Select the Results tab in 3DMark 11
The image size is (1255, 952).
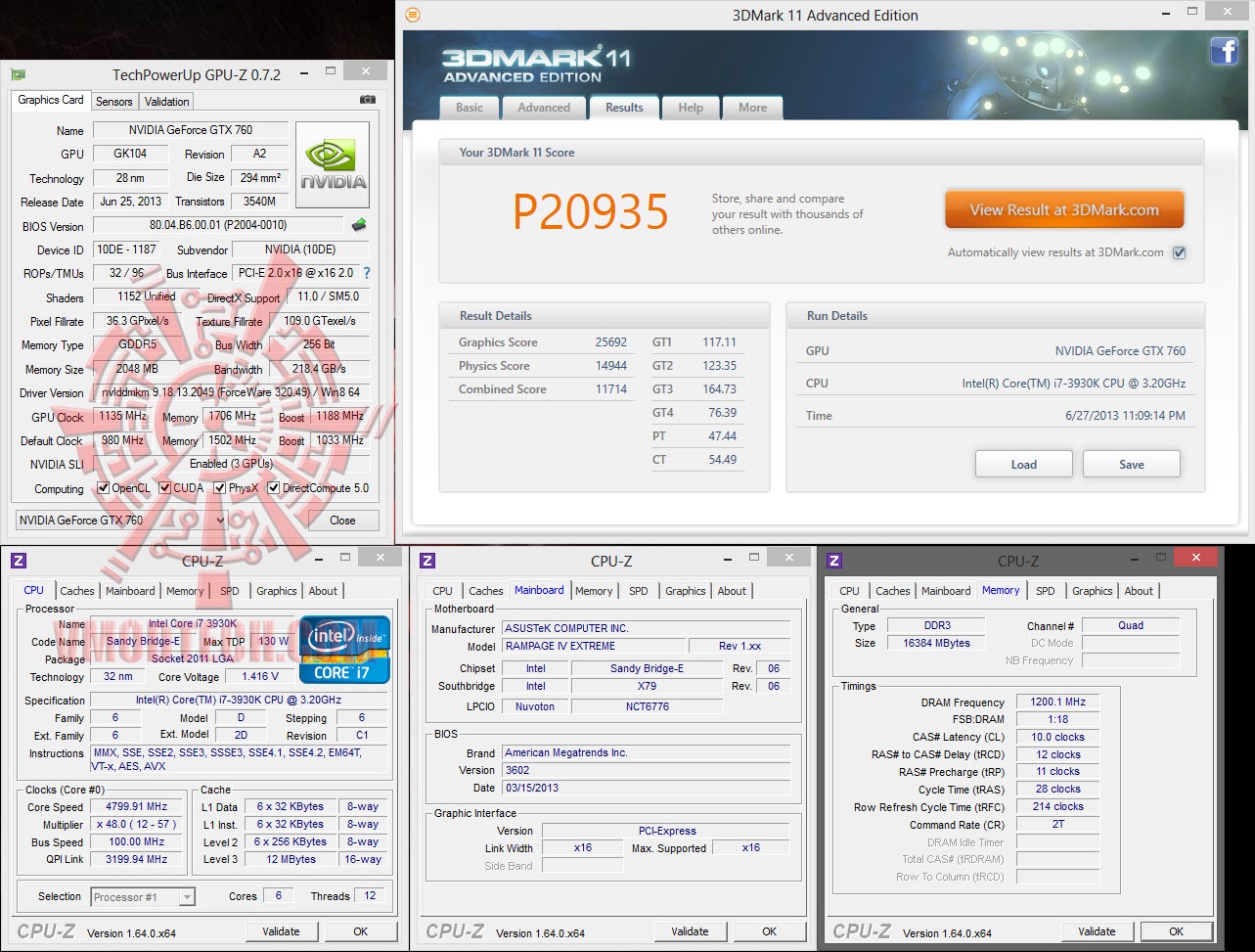(624, 108)
